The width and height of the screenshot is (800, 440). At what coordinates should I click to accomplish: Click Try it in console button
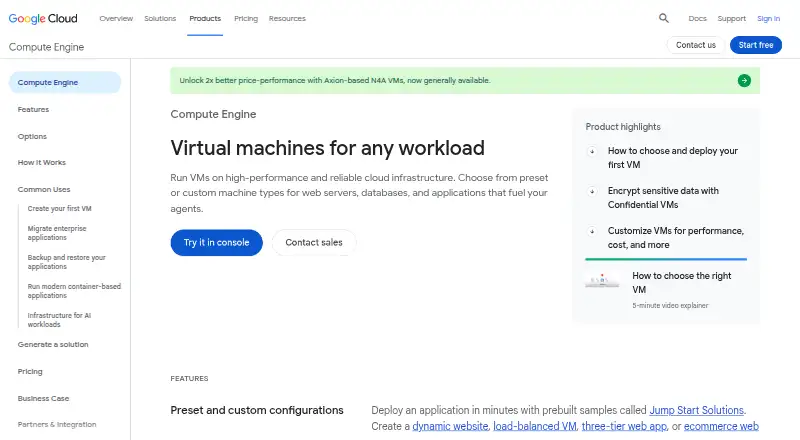216,242
